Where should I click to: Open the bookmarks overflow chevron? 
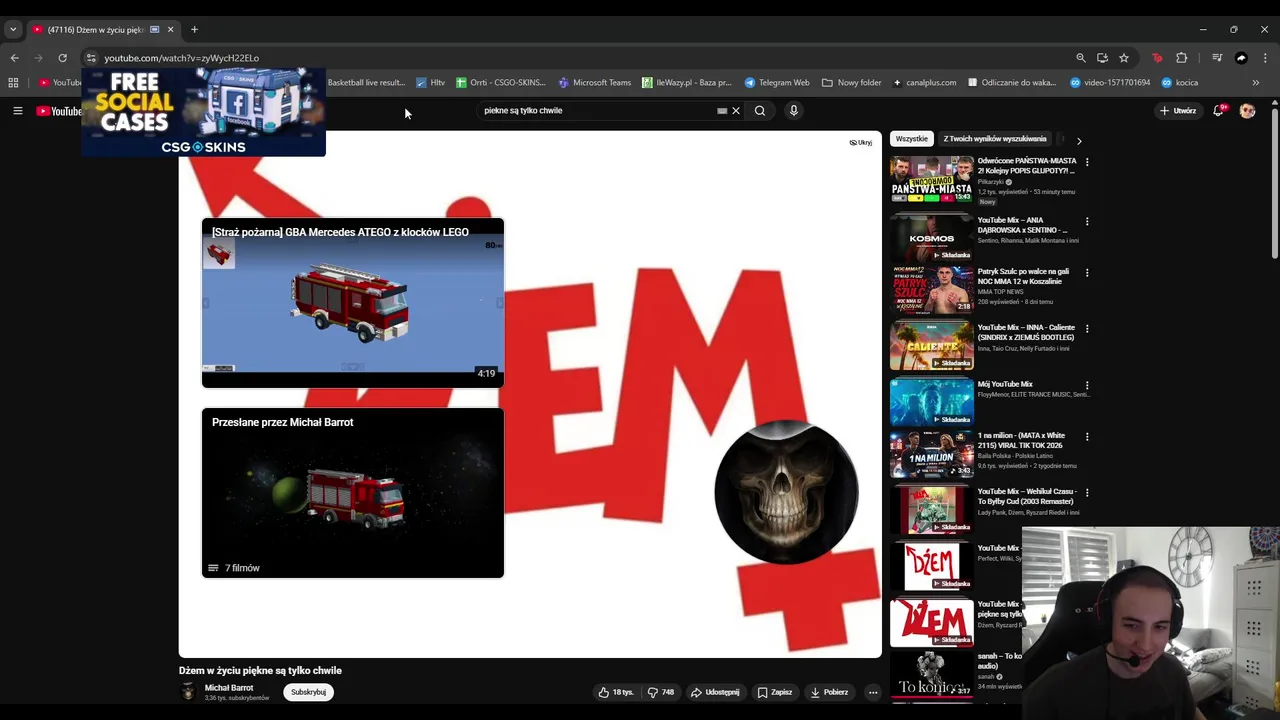coord(1256,83)
